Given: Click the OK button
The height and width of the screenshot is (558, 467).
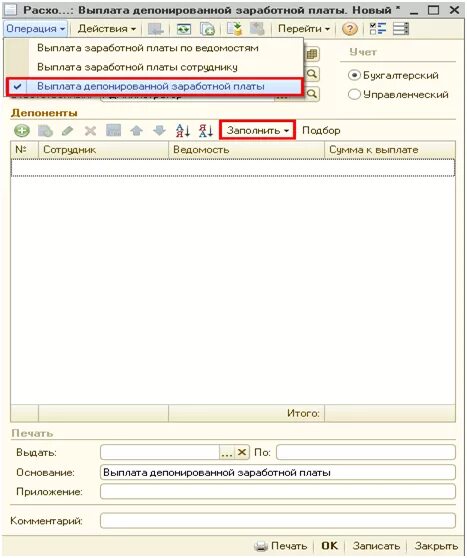Looking at the screenshot, I should tap(330, 546).
